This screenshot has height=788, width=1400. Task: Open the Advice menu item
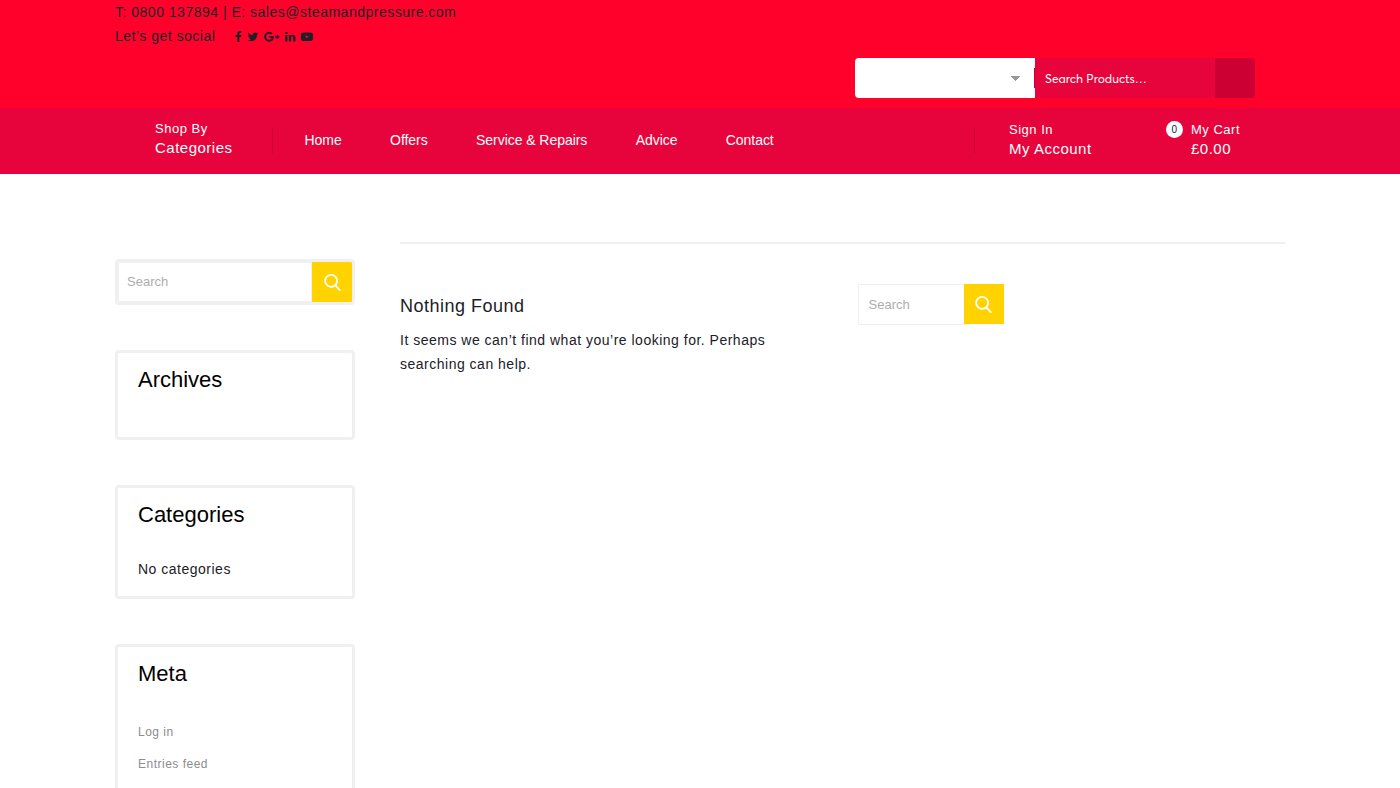coord(656,140)
